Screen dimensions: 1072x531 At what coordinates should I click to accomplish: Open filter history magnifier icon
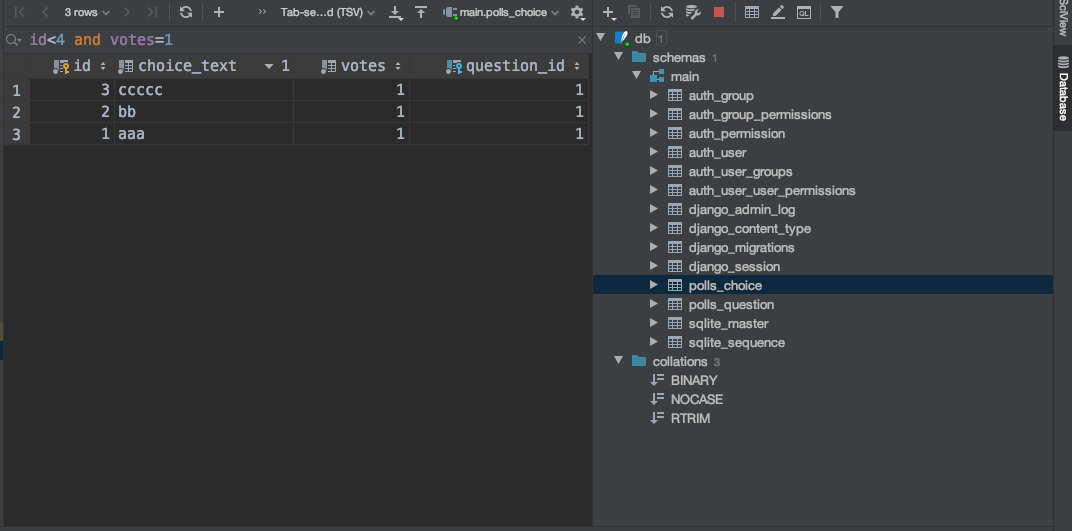[x=14, y=40]
